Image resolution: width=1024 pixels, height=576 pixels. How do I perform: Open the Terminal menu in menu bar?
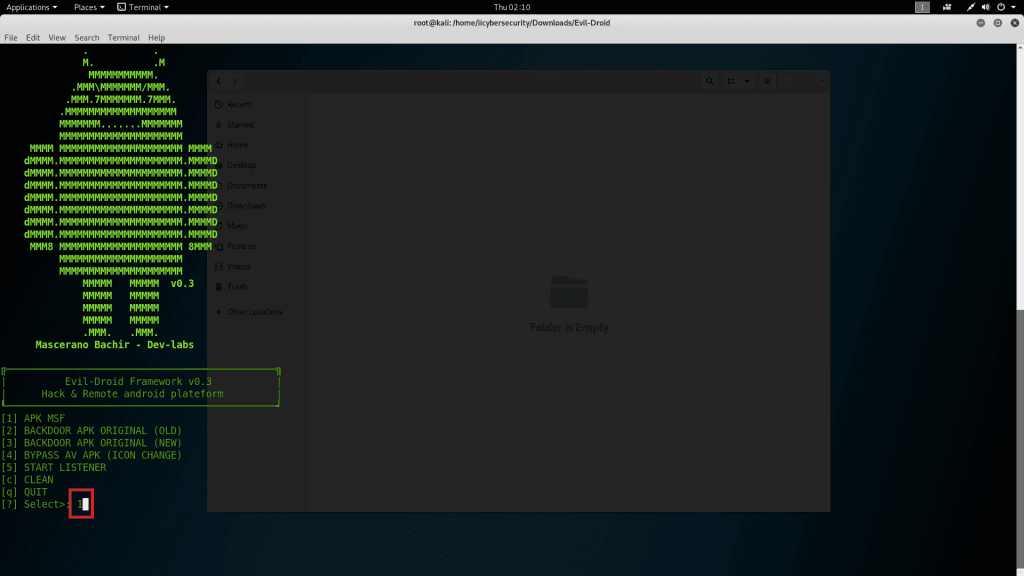coord(124,38)
